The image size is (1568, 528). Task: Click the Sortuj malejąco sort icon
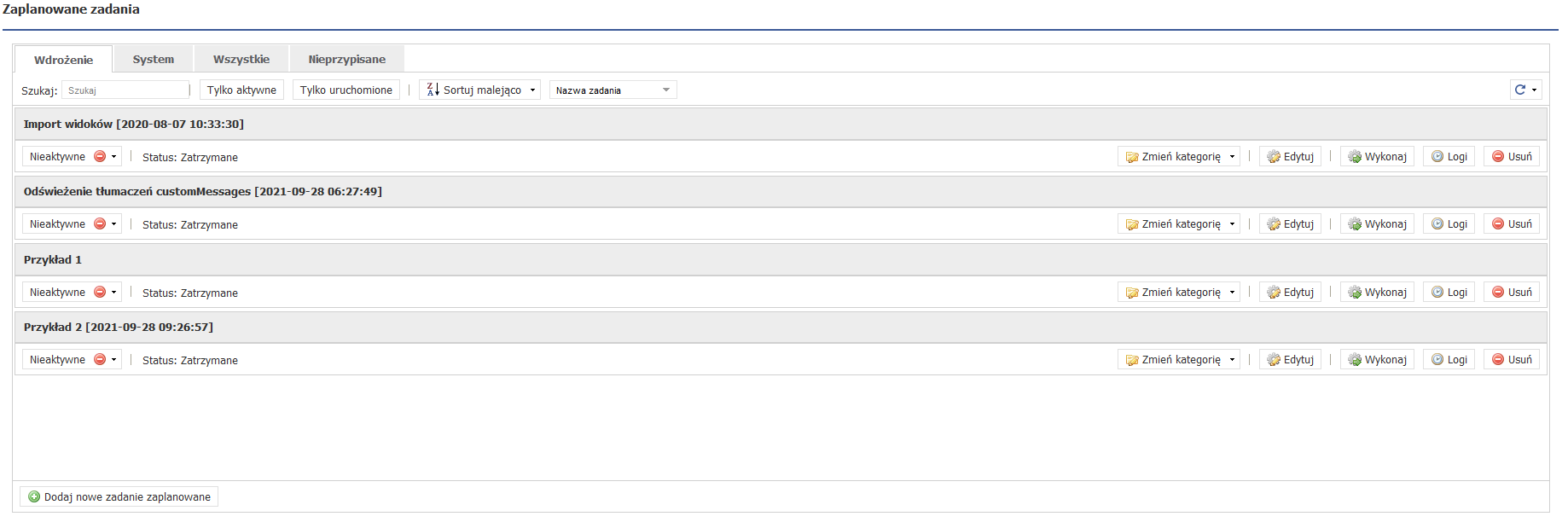[x=433, y=90]
